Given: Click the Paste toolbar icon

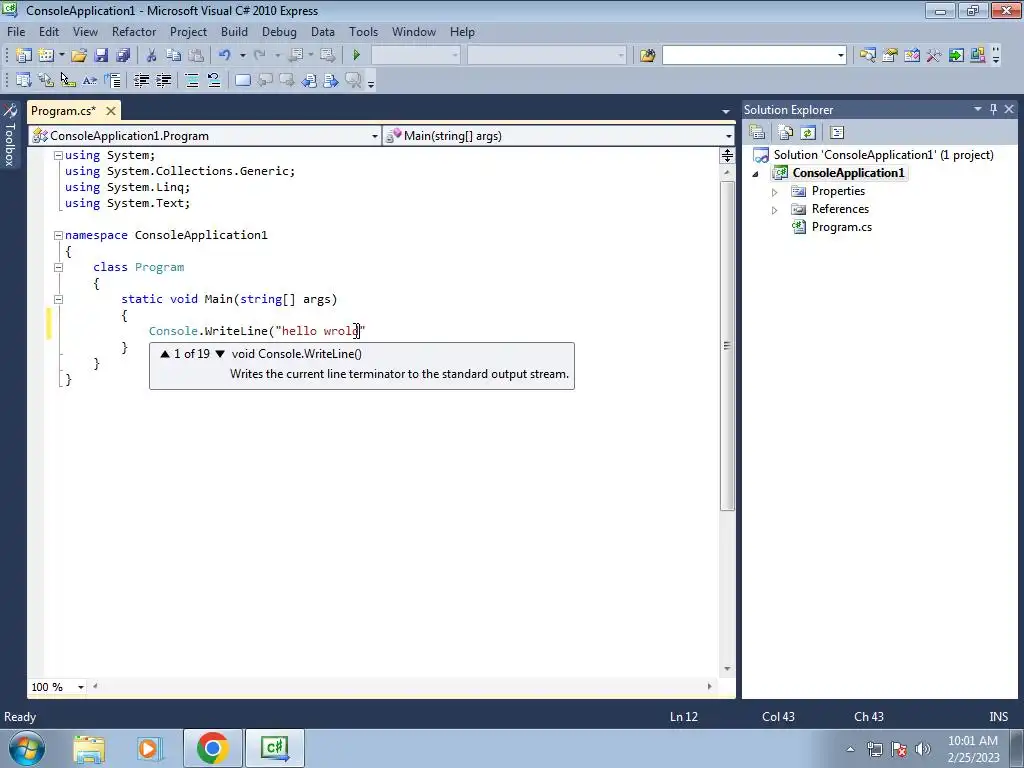Looking at the screenshot, I should 195,56.
